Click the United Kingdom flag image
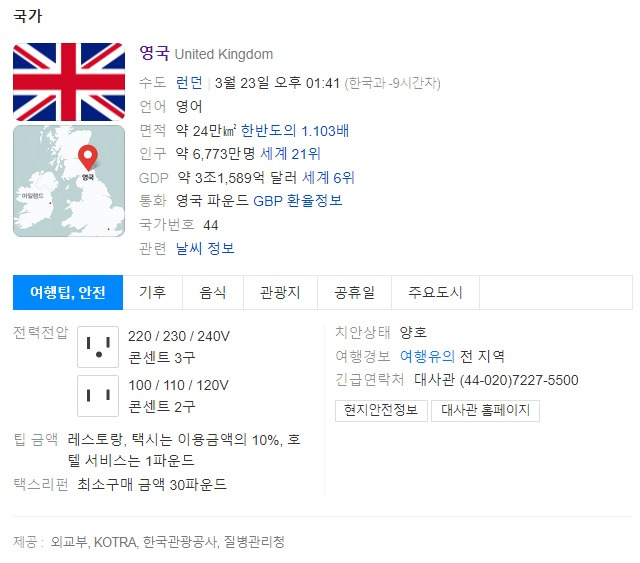Viewport: 640px width, 563px height. click(69, 82)
